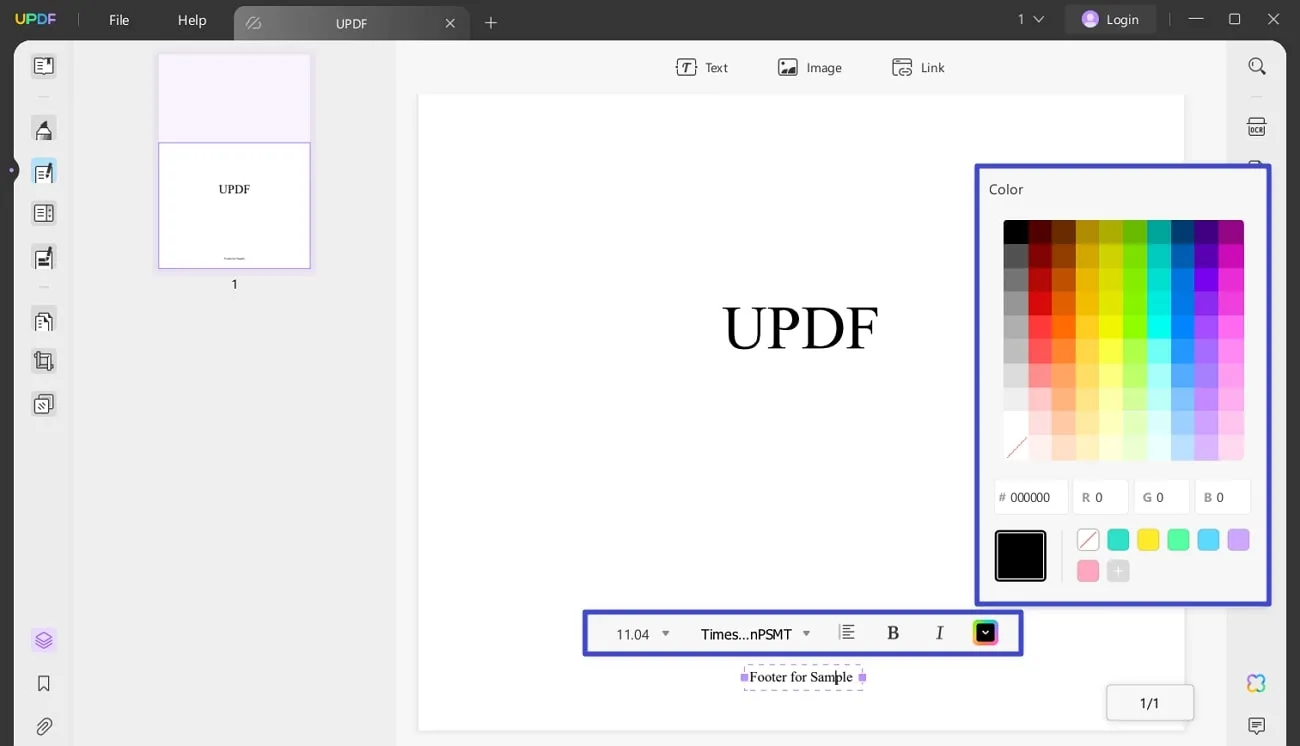Image resolution: width=1300 pixels, height=746 pixels.
Task: Select the Image editing tool
Action: (x=810, y=68)
